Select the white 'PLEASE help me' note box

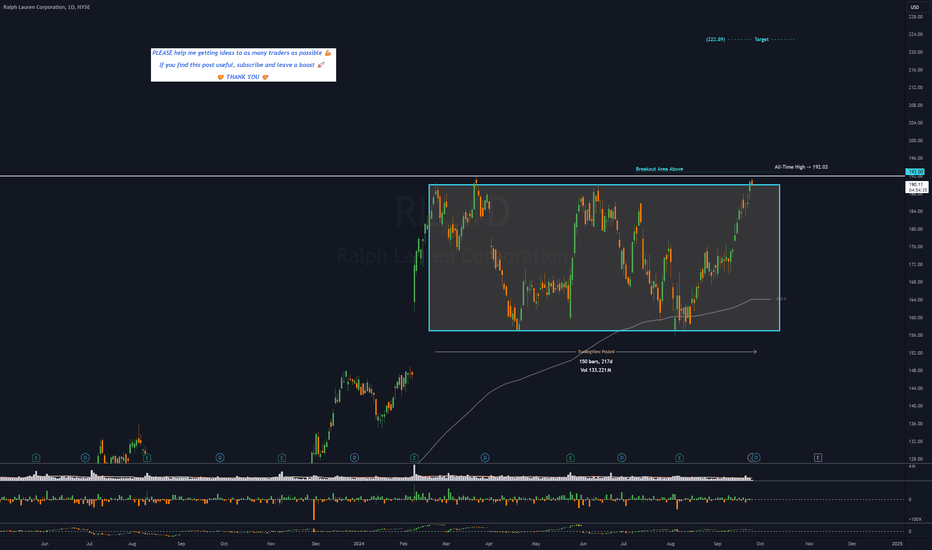(243, 65)
